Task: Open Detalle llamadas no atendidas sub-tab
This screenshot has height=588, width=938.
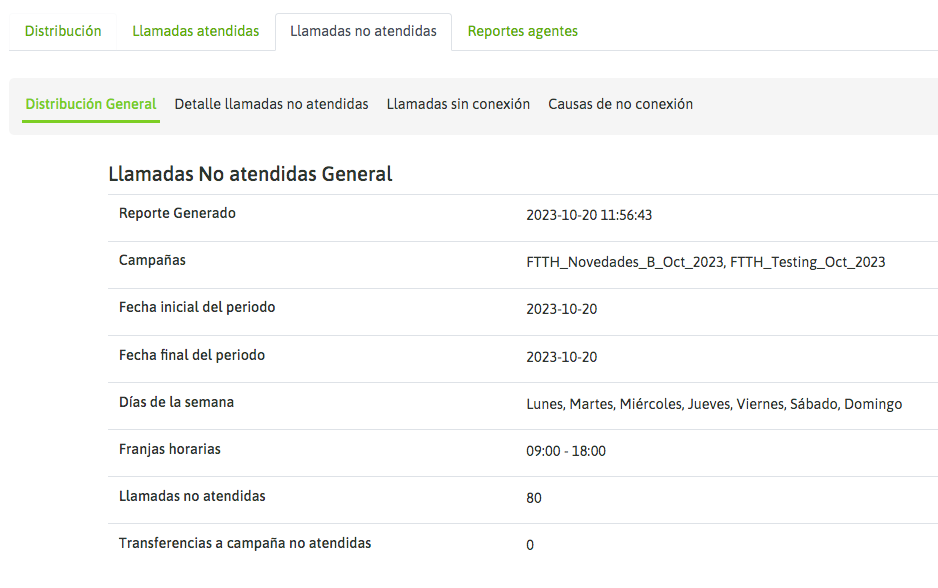Action: click(271, 104)
